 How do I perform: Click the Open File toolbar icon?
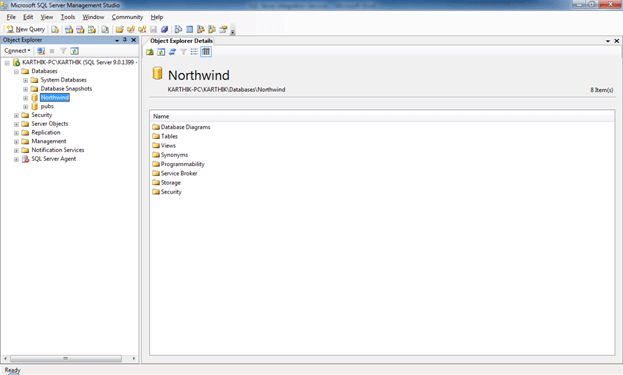(120, 29)
